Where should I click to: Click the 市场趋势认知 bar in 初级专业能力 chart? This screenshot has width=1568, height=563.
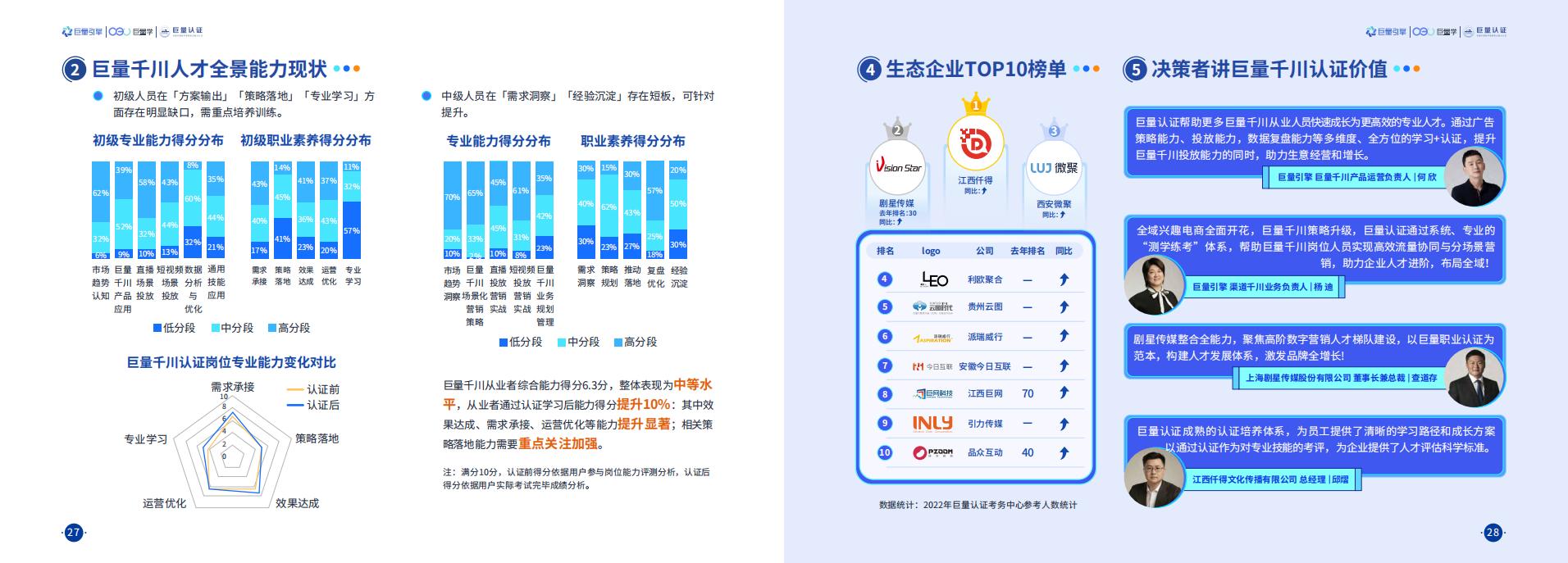[x=100, y=211]
